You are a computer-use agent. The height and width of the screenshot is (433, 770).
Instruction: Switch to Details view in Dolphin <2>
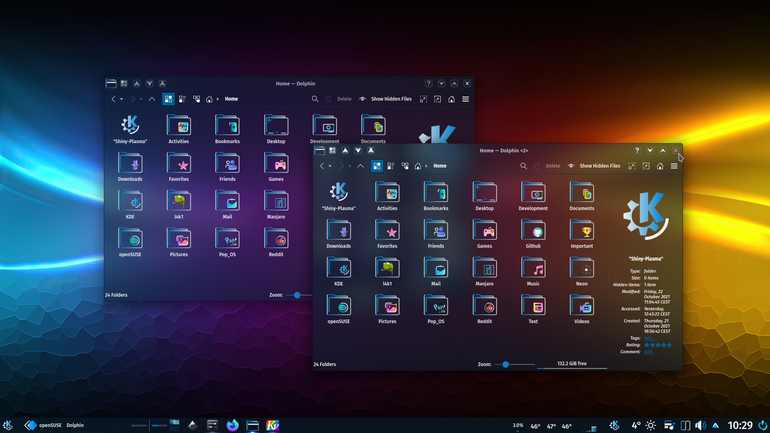click(405, 166)
